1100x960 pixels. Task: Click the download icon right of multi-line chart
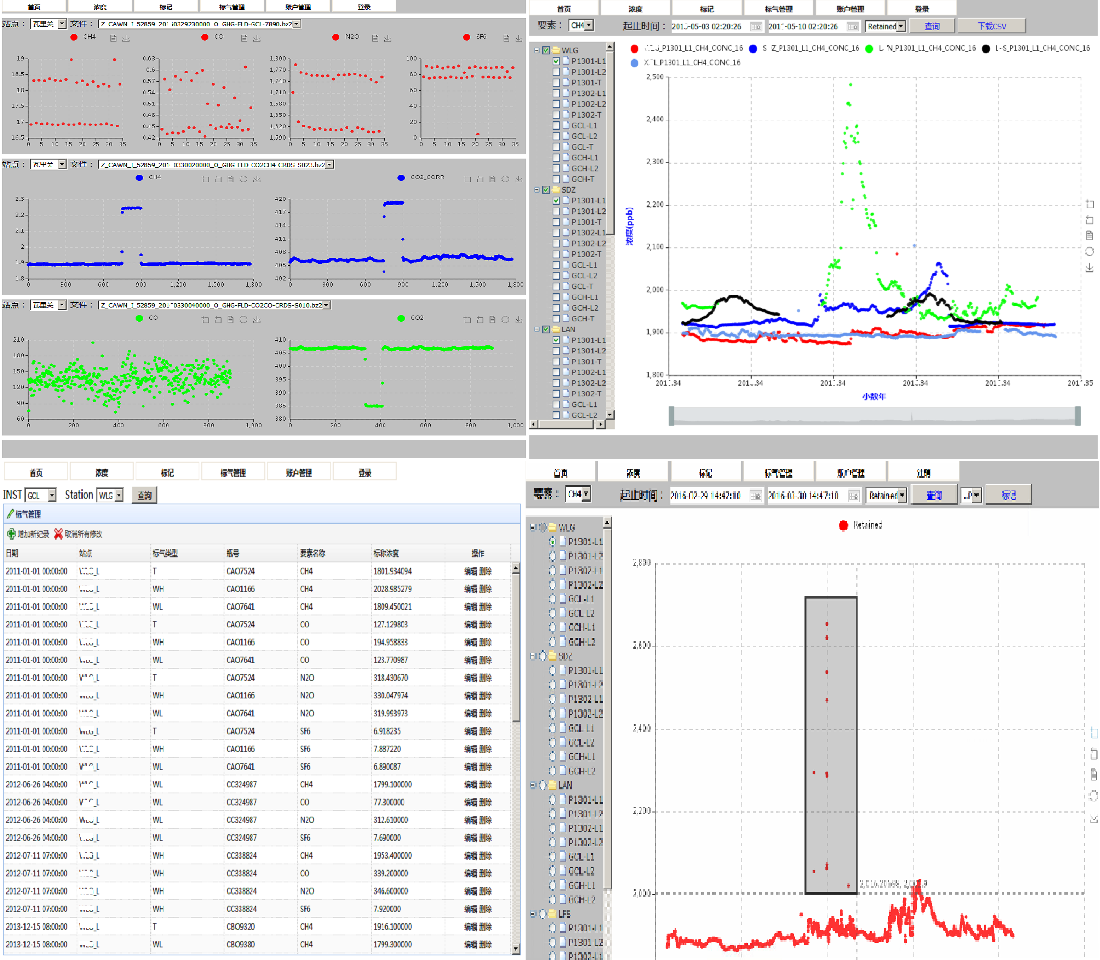[1090, 268]
